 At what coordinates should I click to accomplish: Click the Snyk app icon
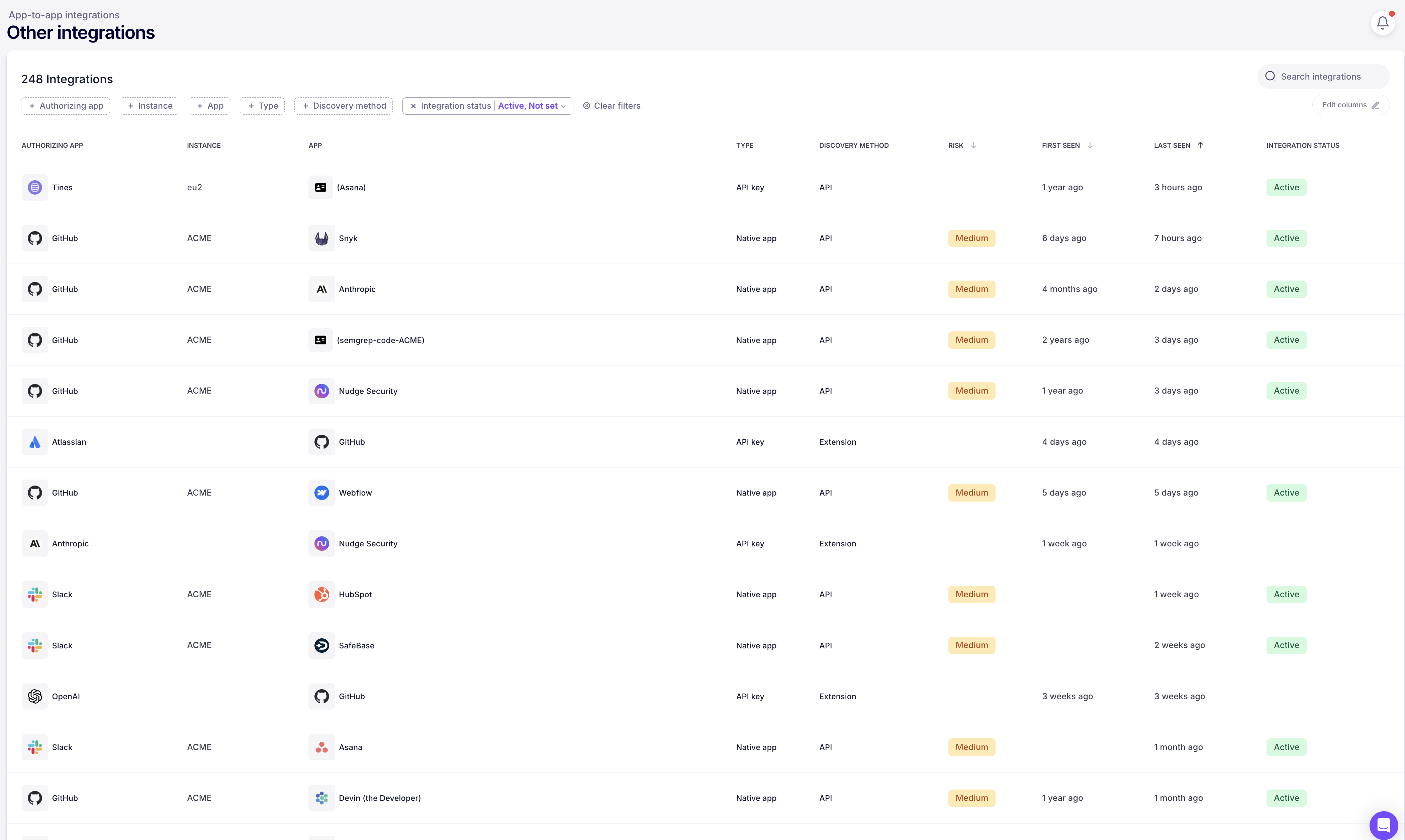point(321,238)
